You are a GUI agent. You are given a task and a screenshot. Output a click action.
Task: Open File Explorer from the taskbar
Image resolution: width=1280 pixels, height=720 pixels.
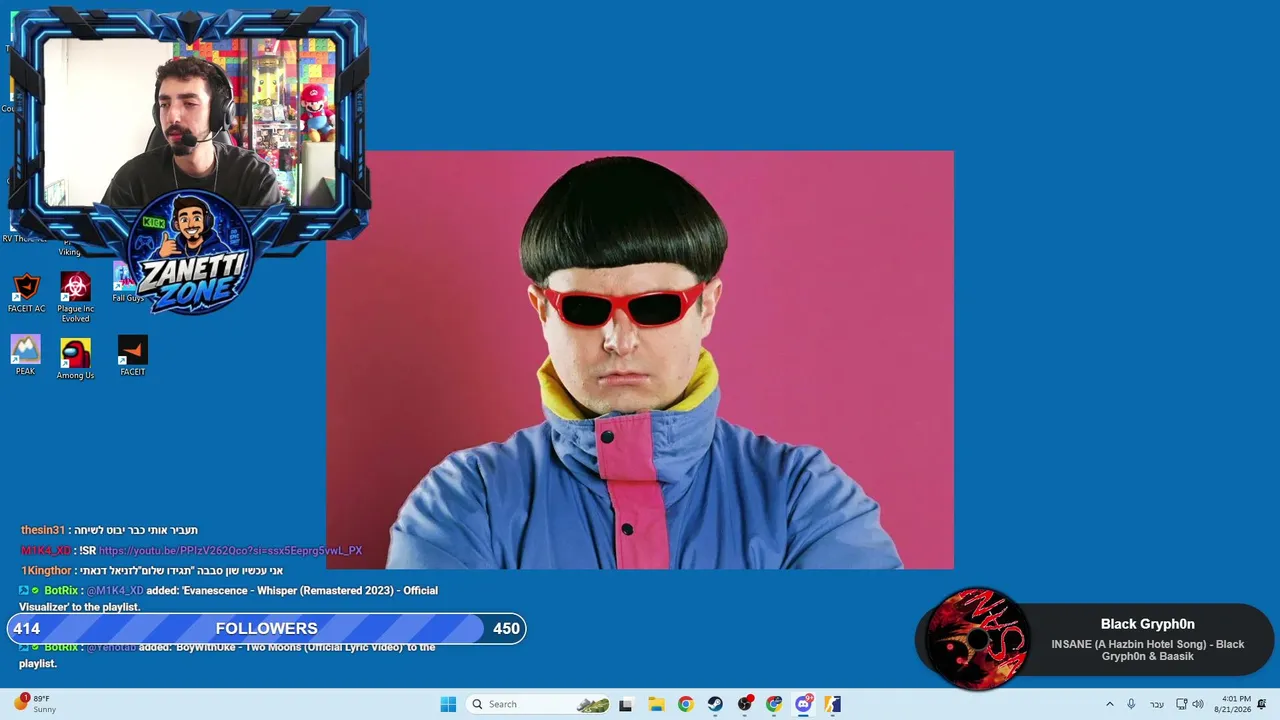coord(656,704)
